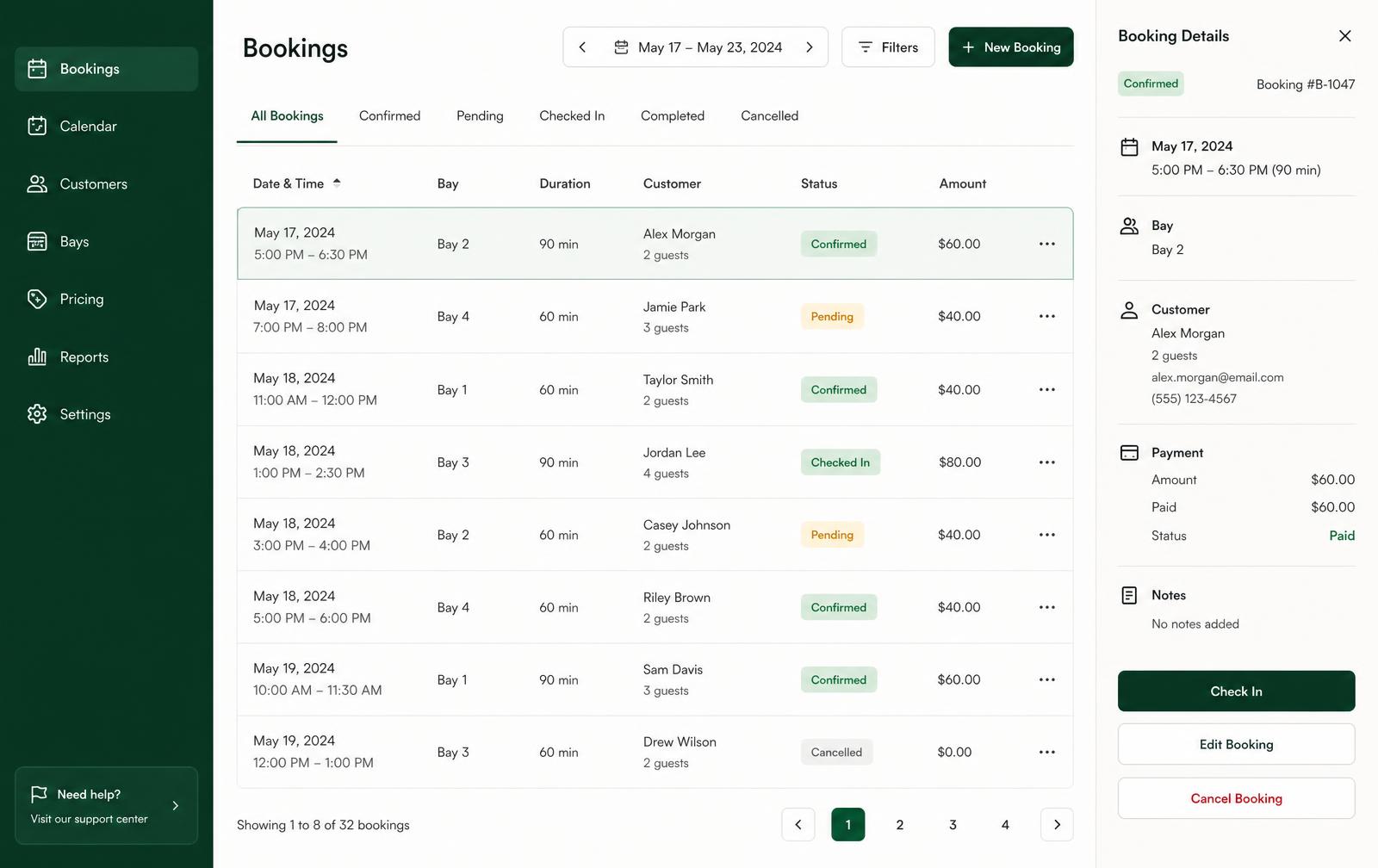Click calendar icon in date range picker

coord(621,47)
